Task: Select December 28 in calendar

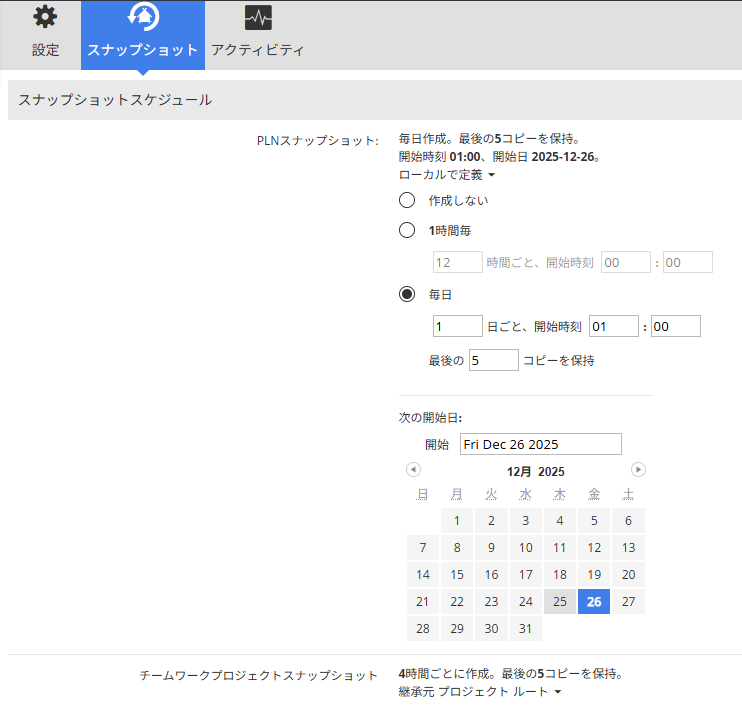Action: (x=423, y=628)
